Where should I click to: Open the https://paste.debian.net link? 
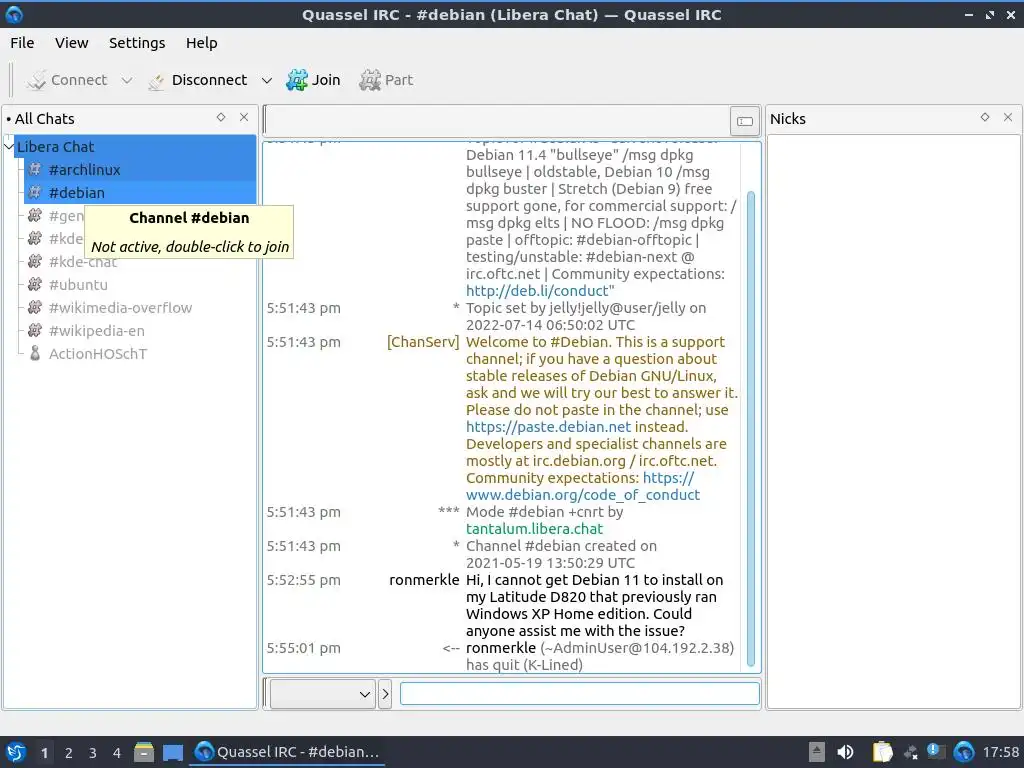pos(549,427)
